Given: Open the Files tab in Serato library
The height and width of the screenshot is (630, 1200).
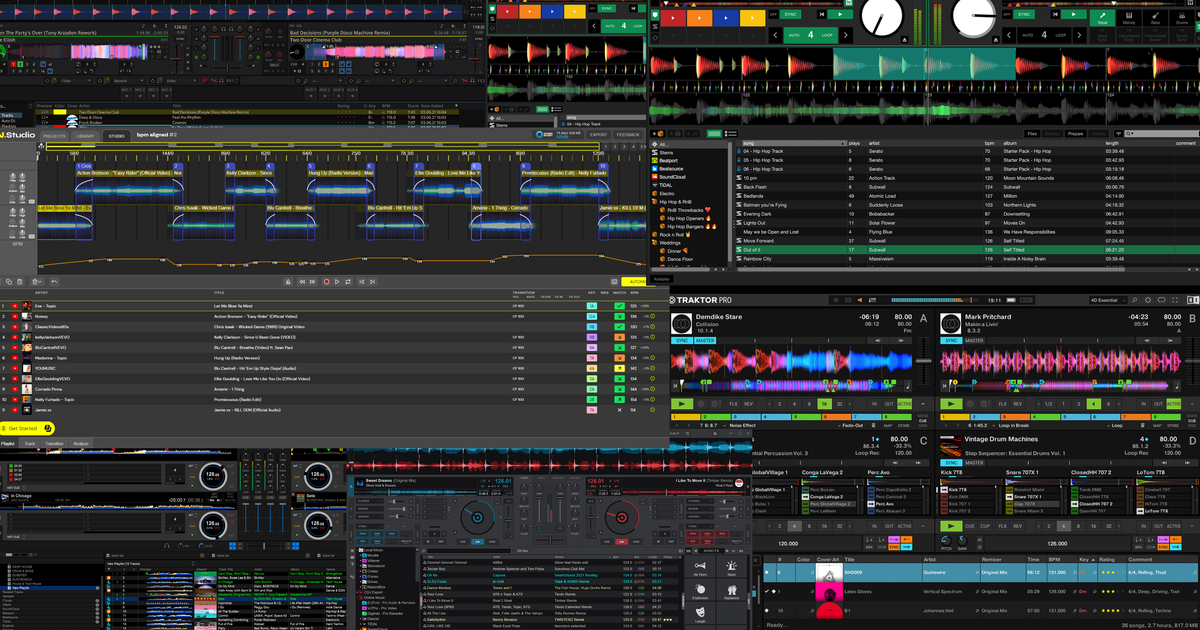Looking at the screenshot, I should [1032, 134].
